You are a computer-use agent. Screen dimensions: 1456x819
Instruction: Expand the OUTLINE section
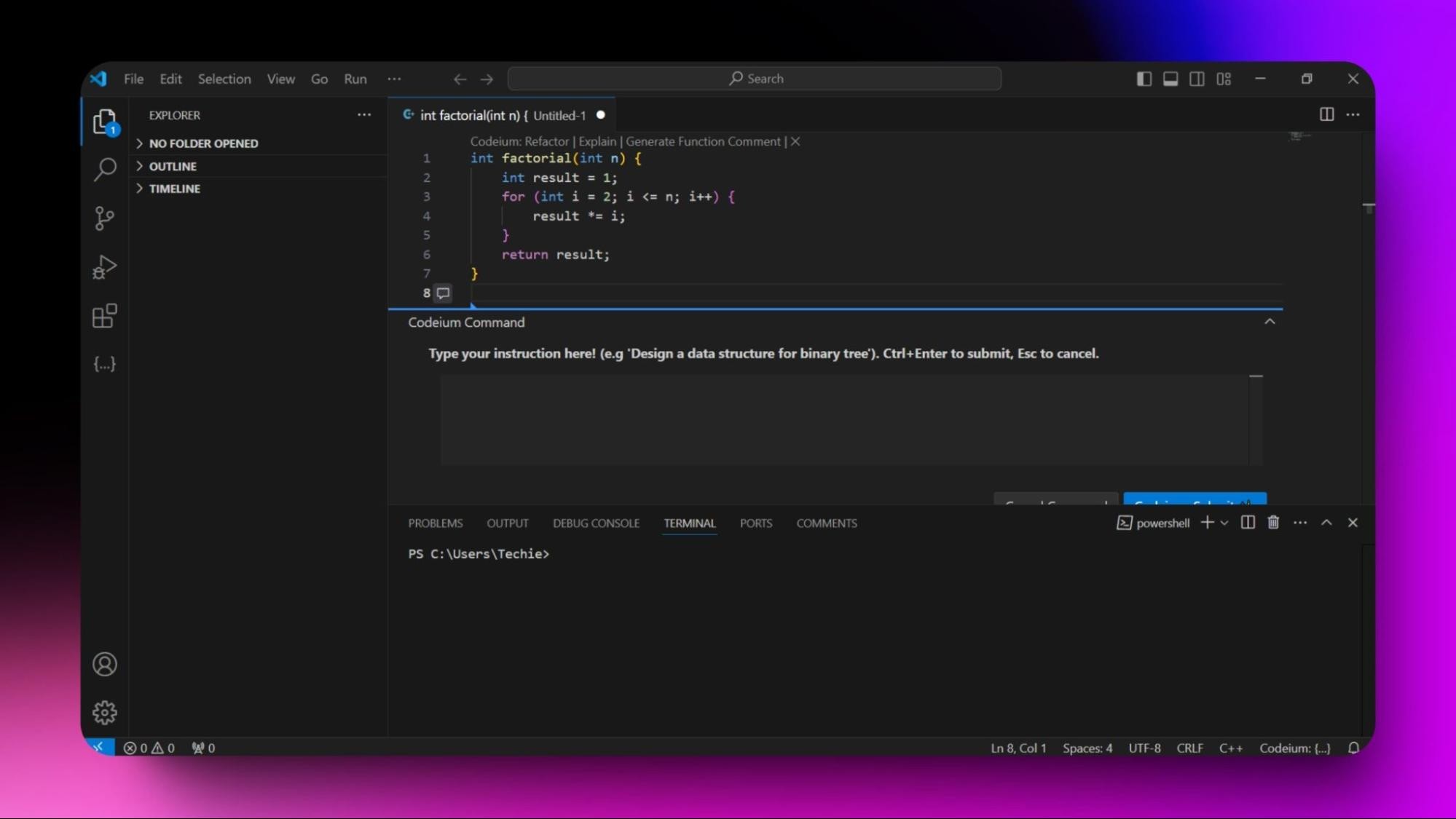pyautogui.click(x=259, y=166)
